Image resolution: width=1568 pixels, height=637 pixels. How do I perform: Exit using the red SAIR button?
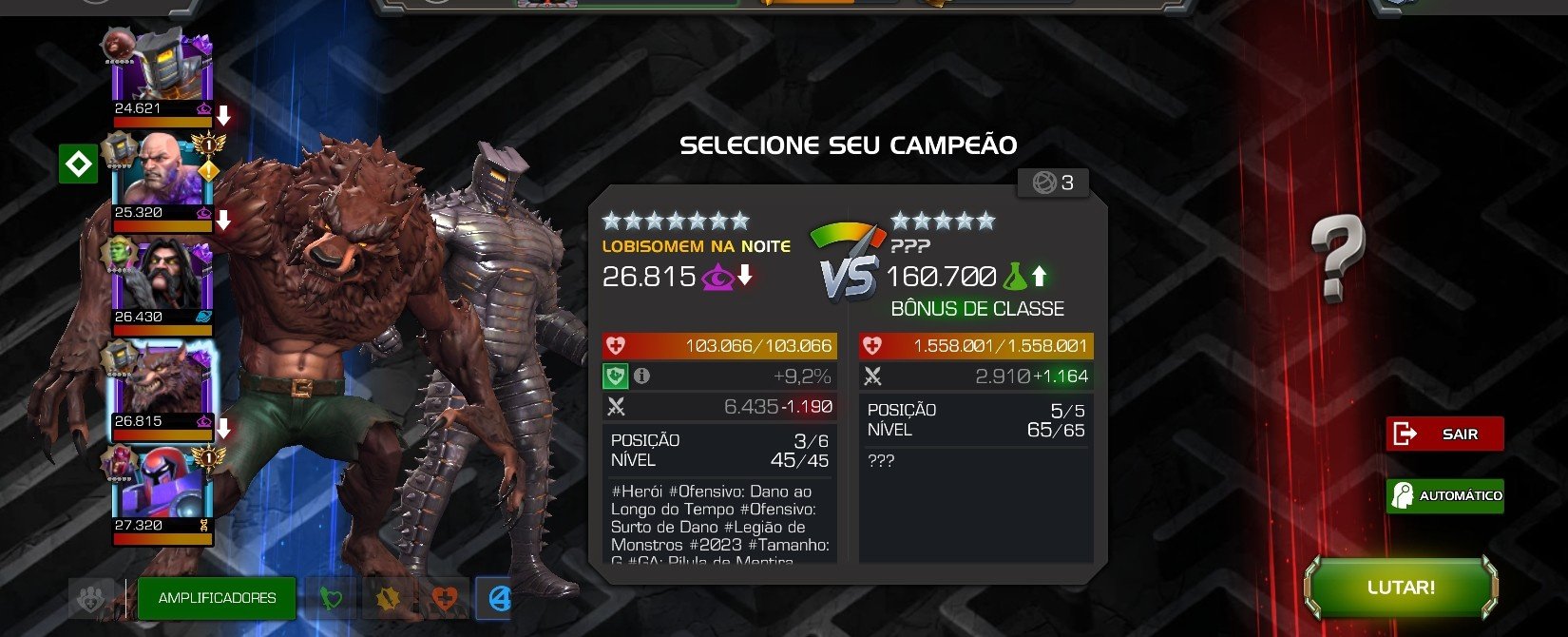pyautogui.click(x=1444, y=434)
